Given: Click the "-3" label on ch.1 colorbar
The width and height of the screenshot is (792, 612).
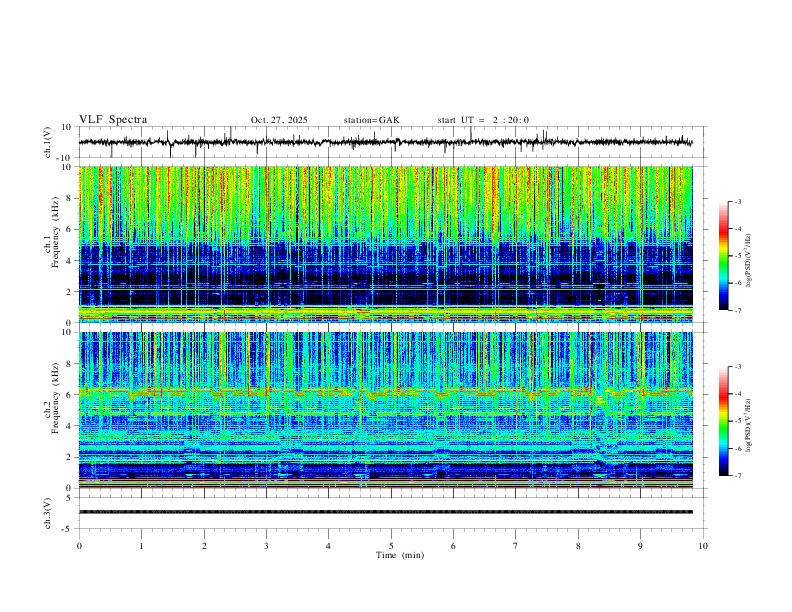Looking at the screenshot, I should (738, 201).
